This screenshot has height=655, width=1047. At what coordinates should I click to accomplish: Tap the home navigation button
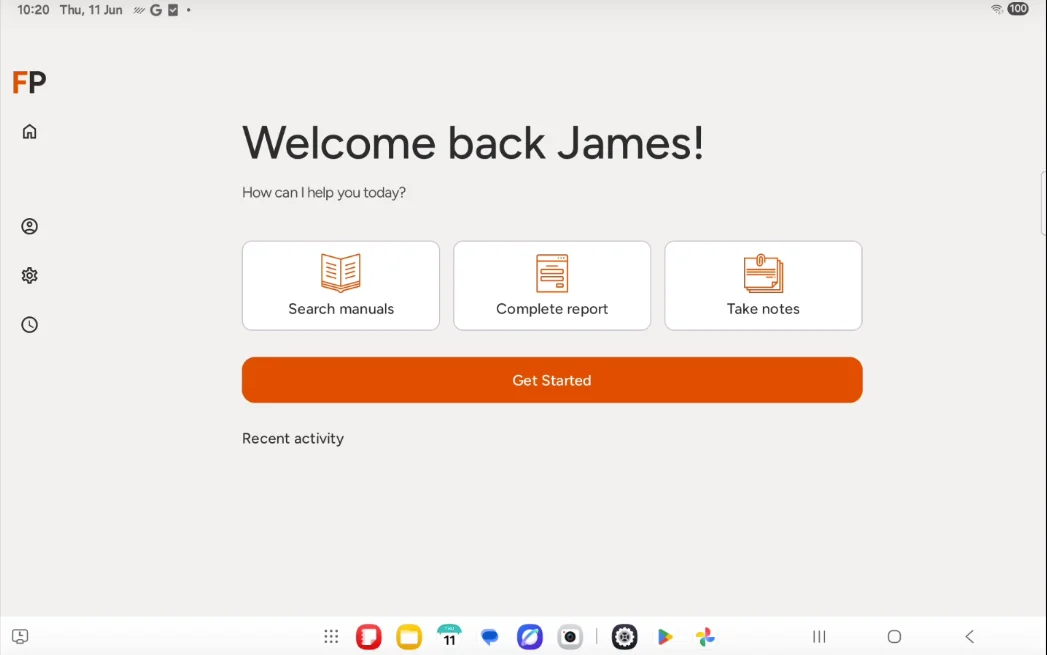coord(895,636)
